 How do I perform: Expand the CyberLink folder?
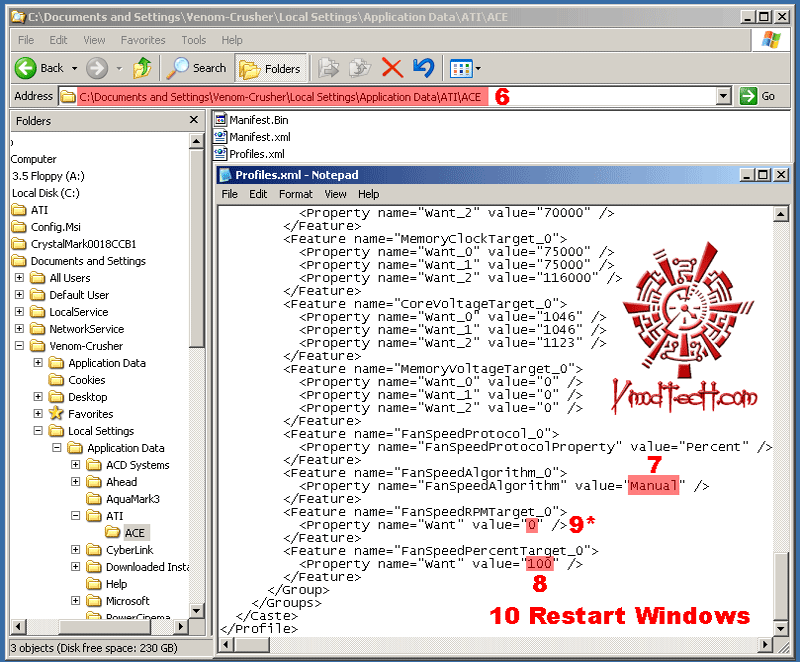tap(76, 549)
